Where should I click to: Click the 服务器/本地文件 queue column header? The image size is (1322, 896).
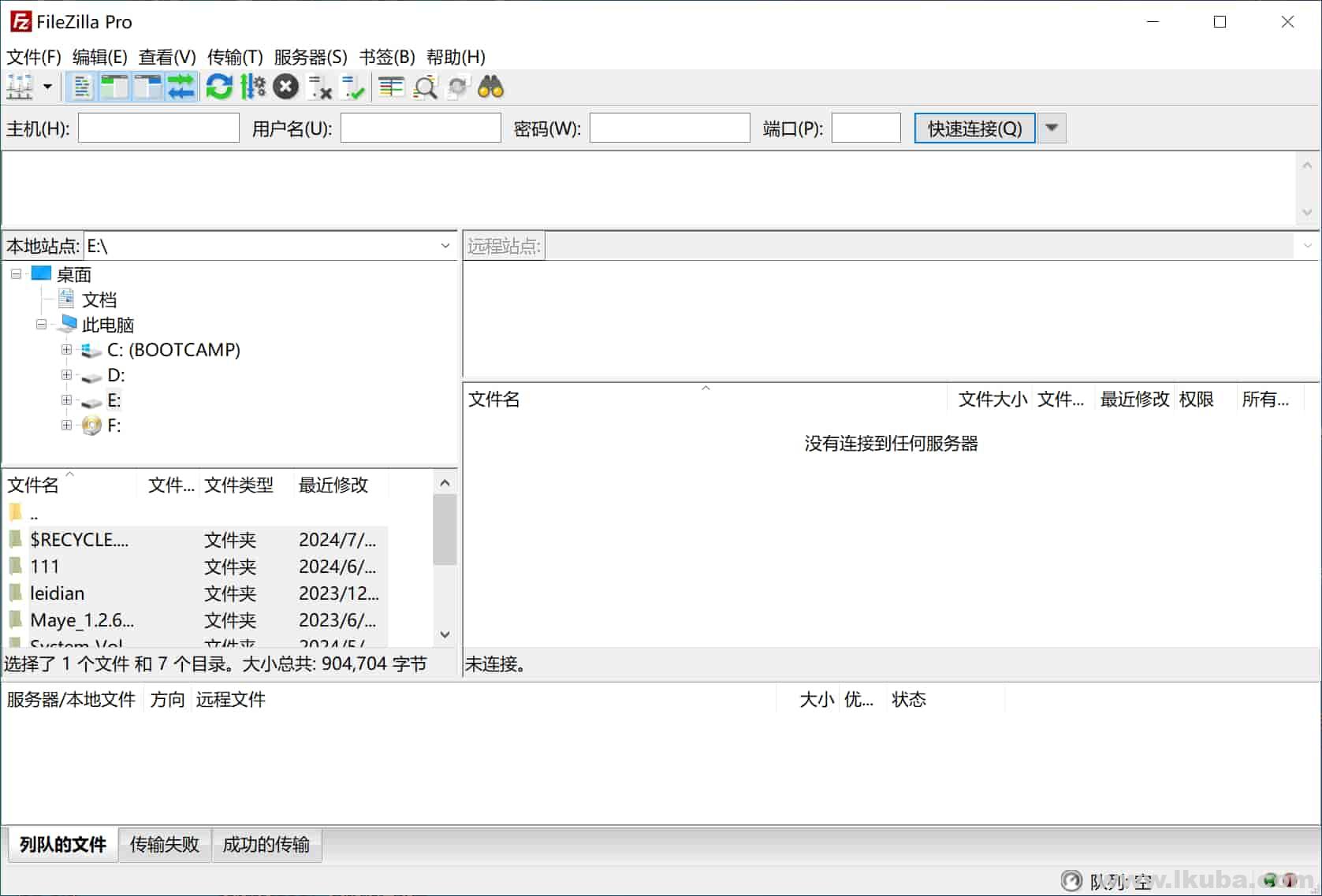tap(72, 699)
